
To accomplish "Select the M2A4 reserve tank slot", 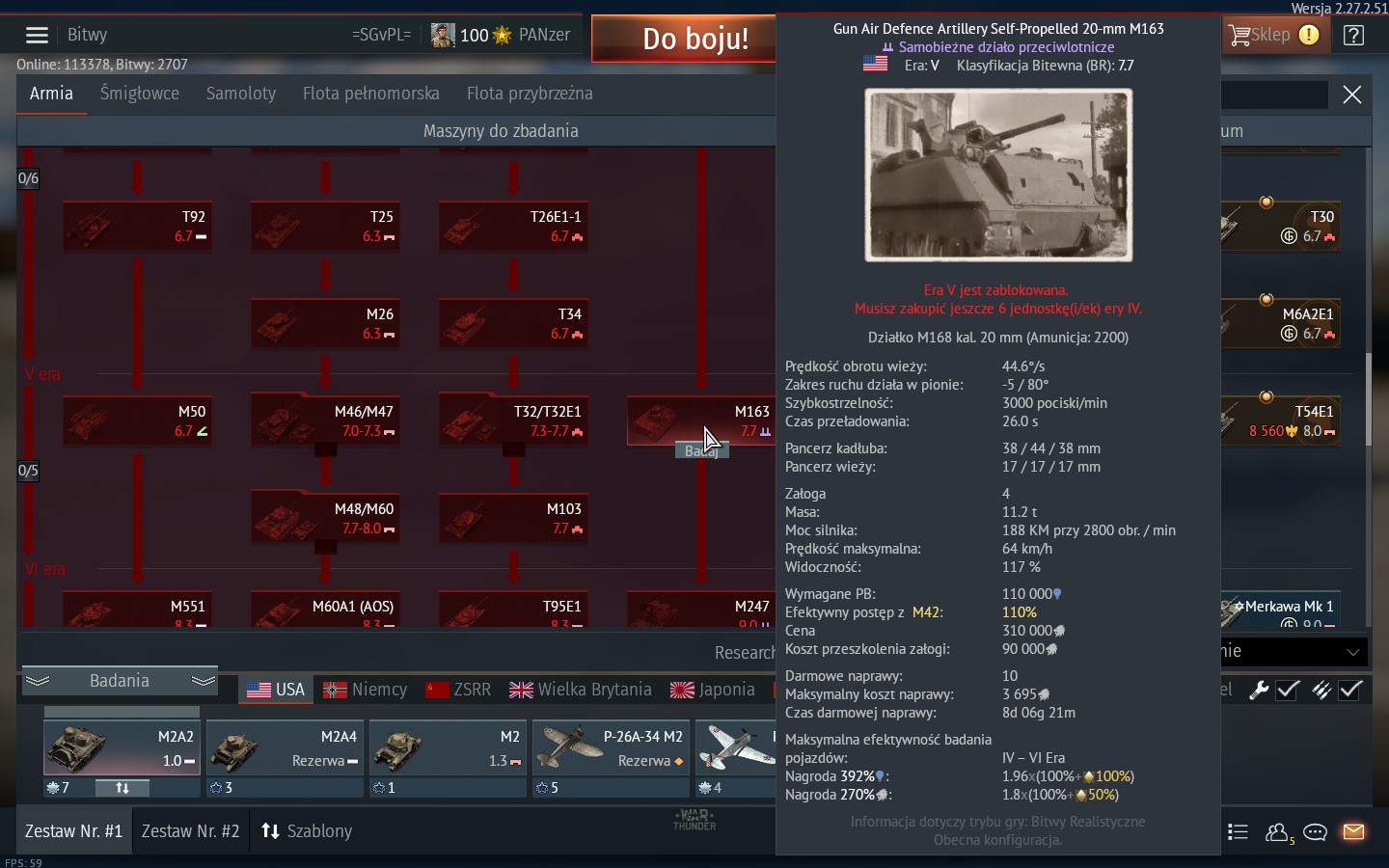I will point(285,747).
